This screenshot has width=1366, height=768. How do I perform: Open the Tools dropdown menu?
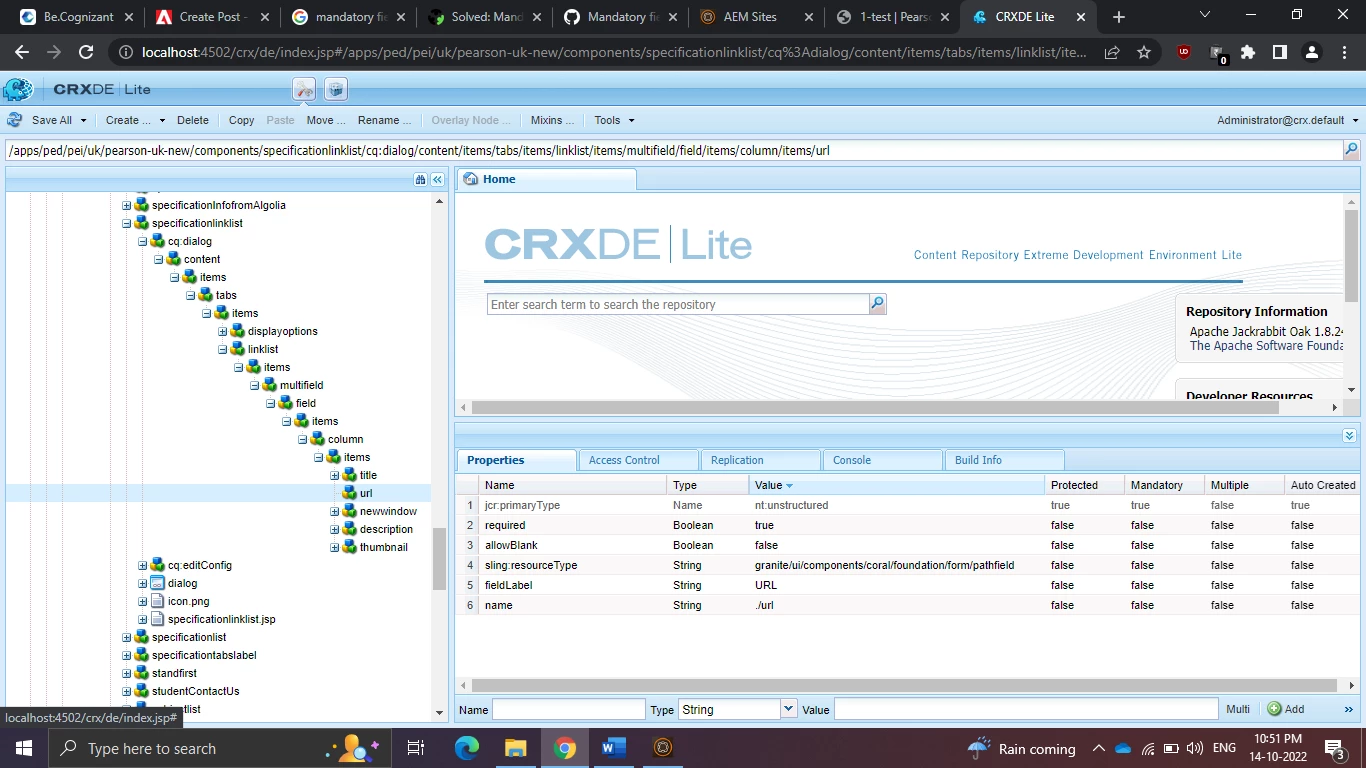(614, 120)
